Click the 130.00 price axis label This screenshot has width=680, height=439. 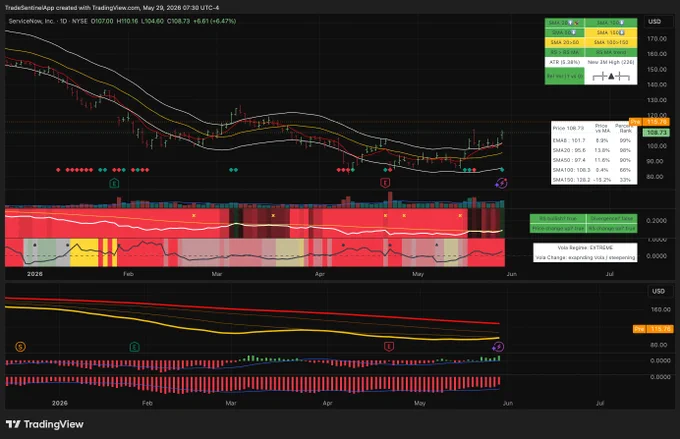[x=657, y=100]
